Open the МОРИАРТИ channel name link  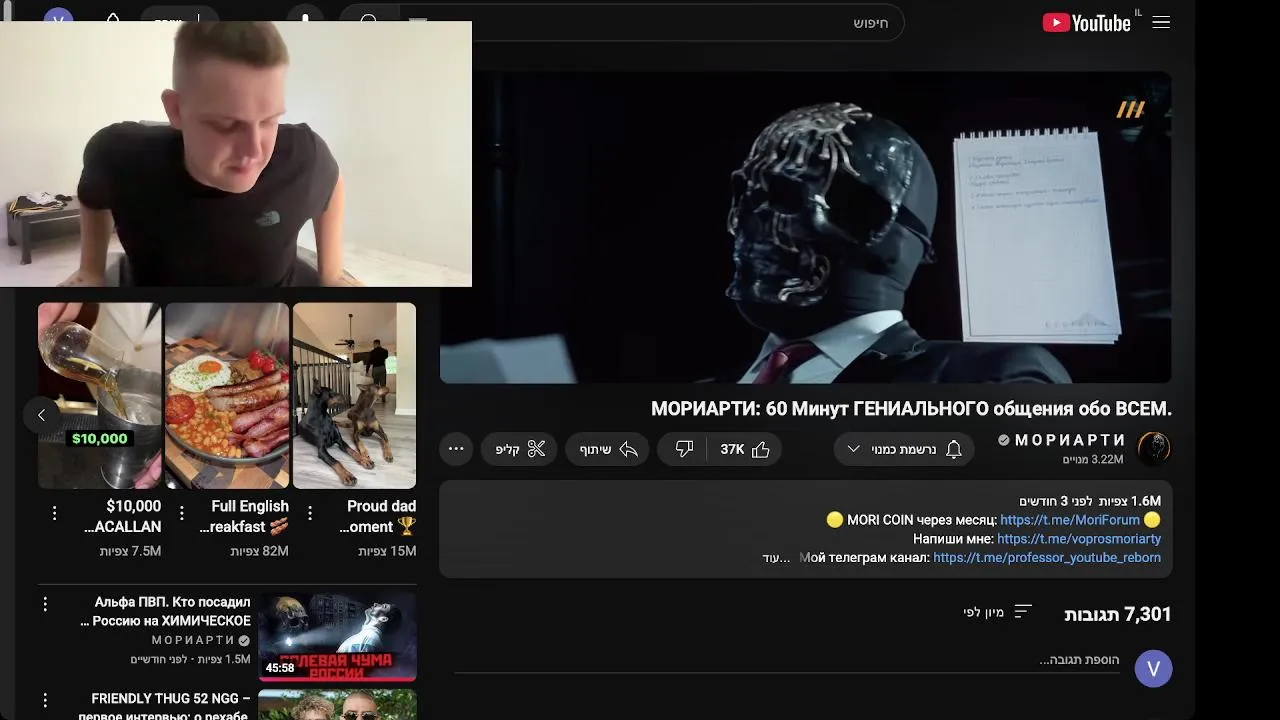1070,440
